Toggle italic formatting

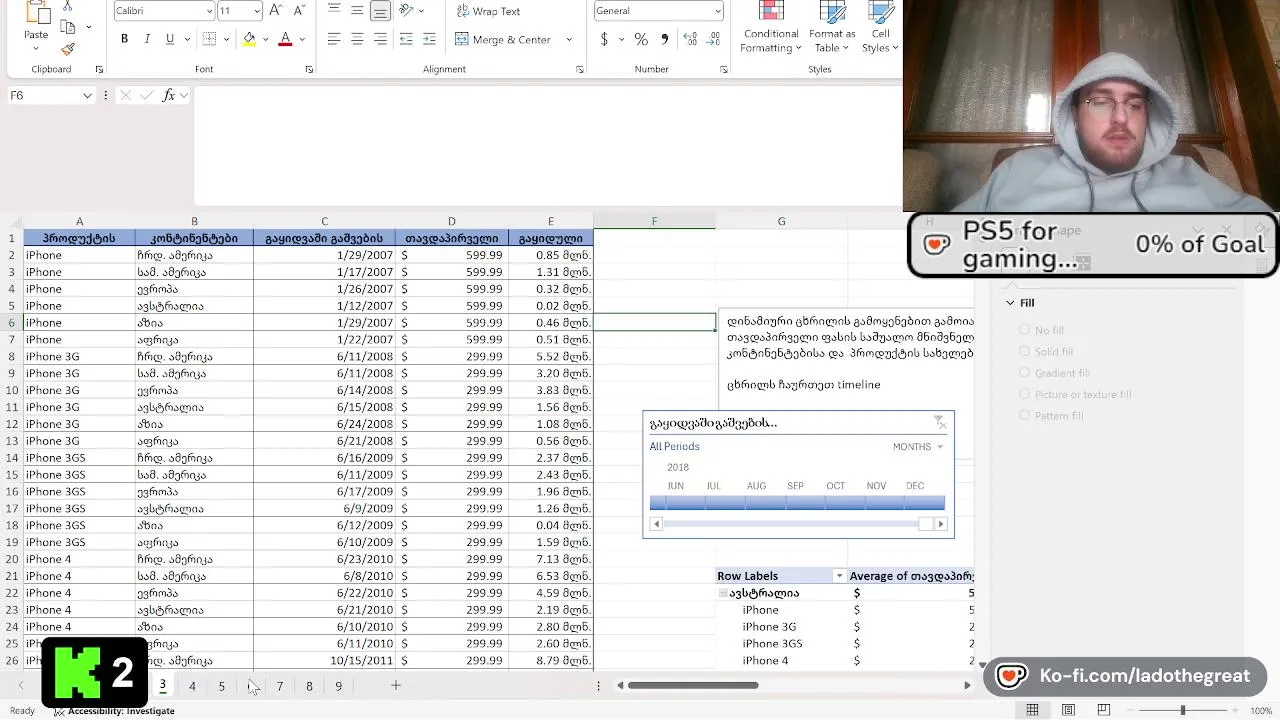point(147,39)
